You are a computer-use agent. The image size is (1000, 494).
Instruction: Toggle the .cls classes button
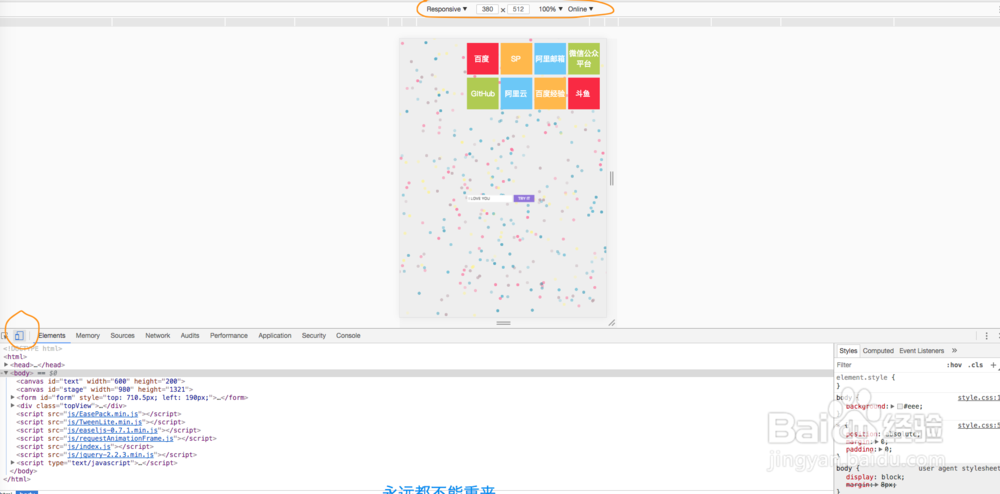[976, 365]
